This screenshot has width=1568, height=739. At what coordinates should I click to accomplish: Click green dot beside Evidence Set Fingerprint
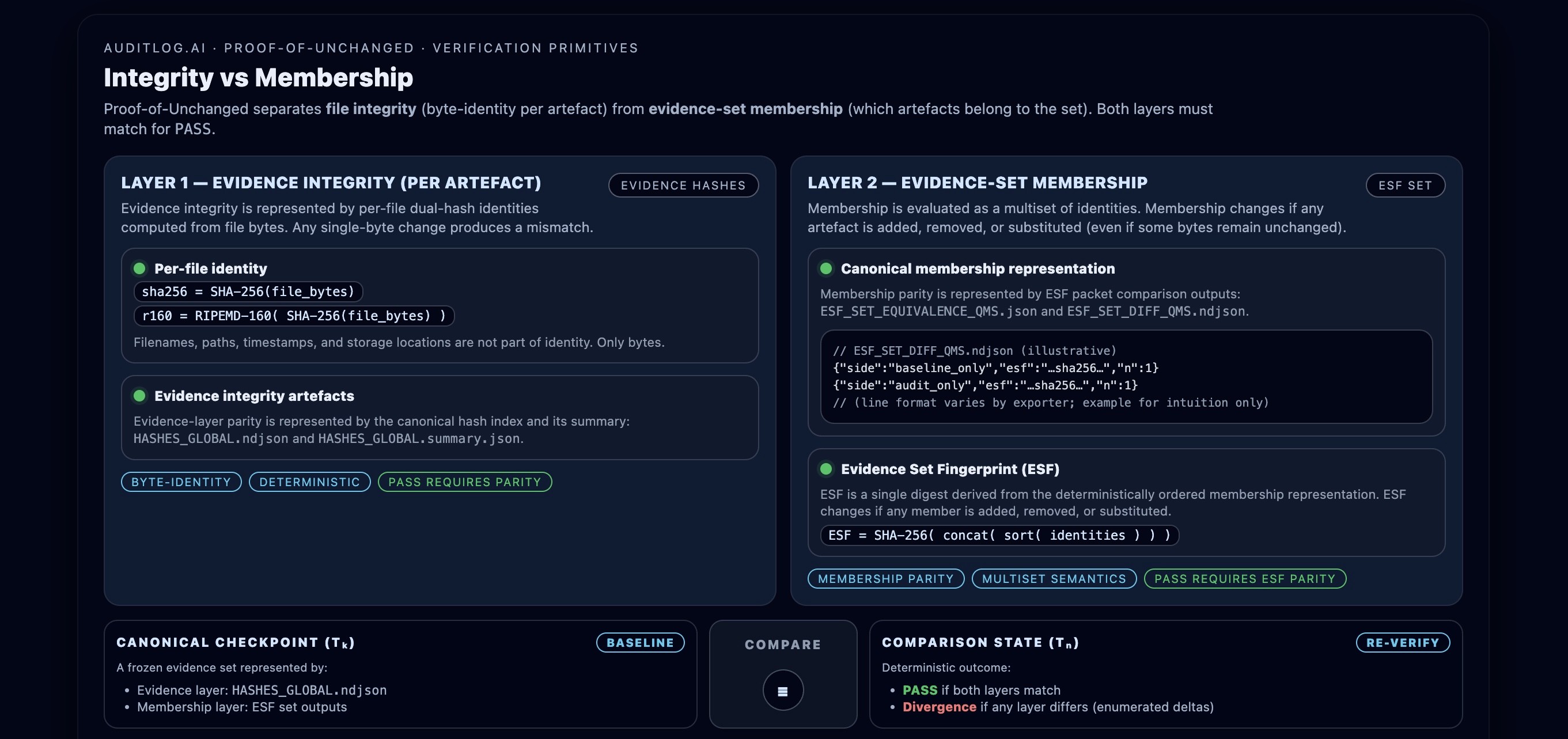pos(826,469)
